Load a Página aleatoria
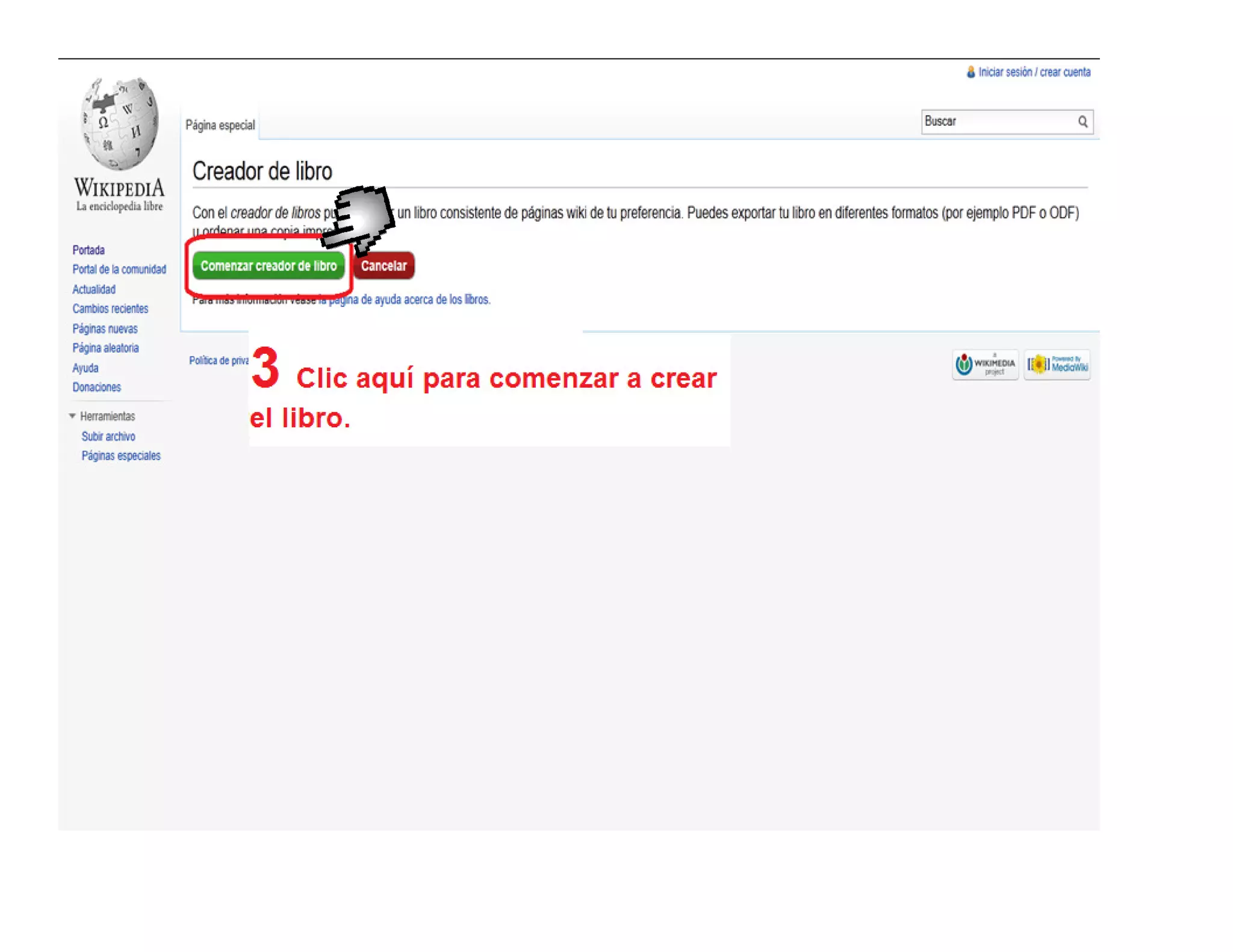Viewport: 1233px width, 952px height. [x=105, y=348]
